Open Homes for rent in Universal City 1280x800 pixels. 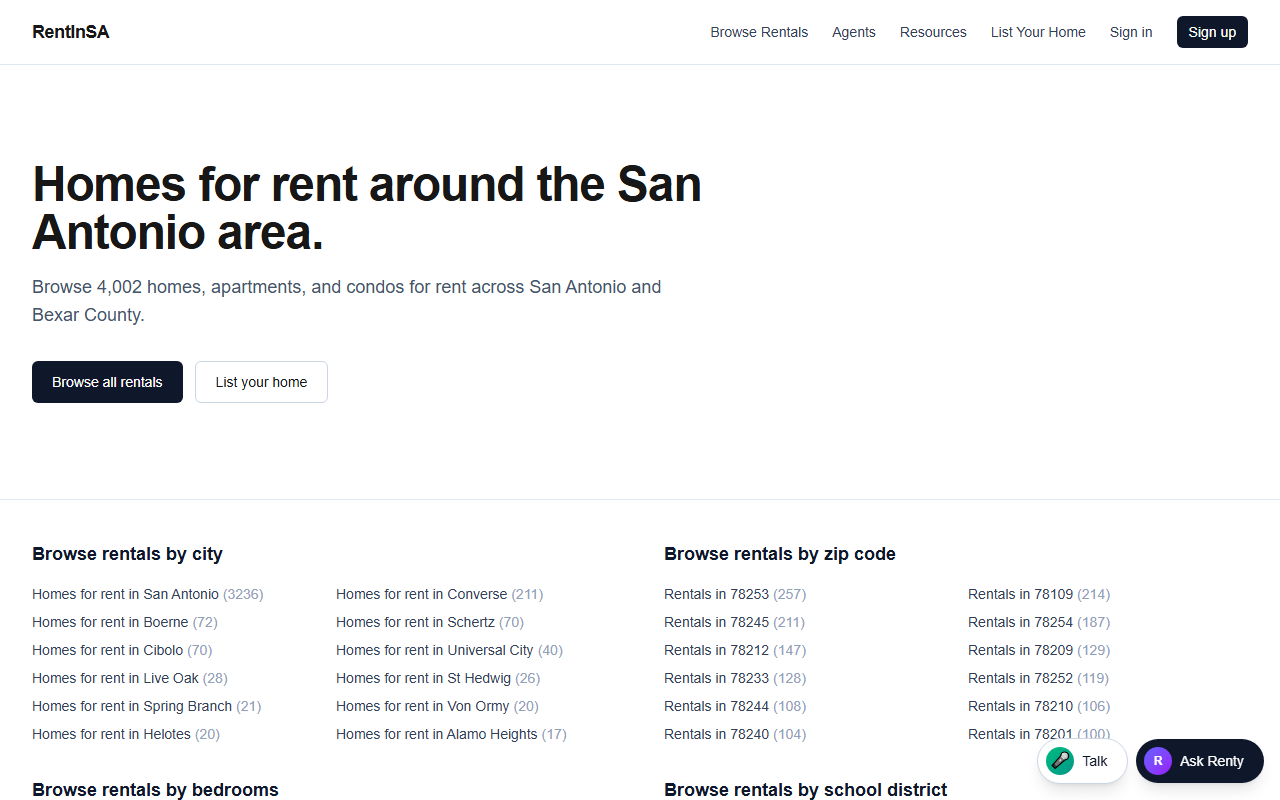tap(449, 650)
